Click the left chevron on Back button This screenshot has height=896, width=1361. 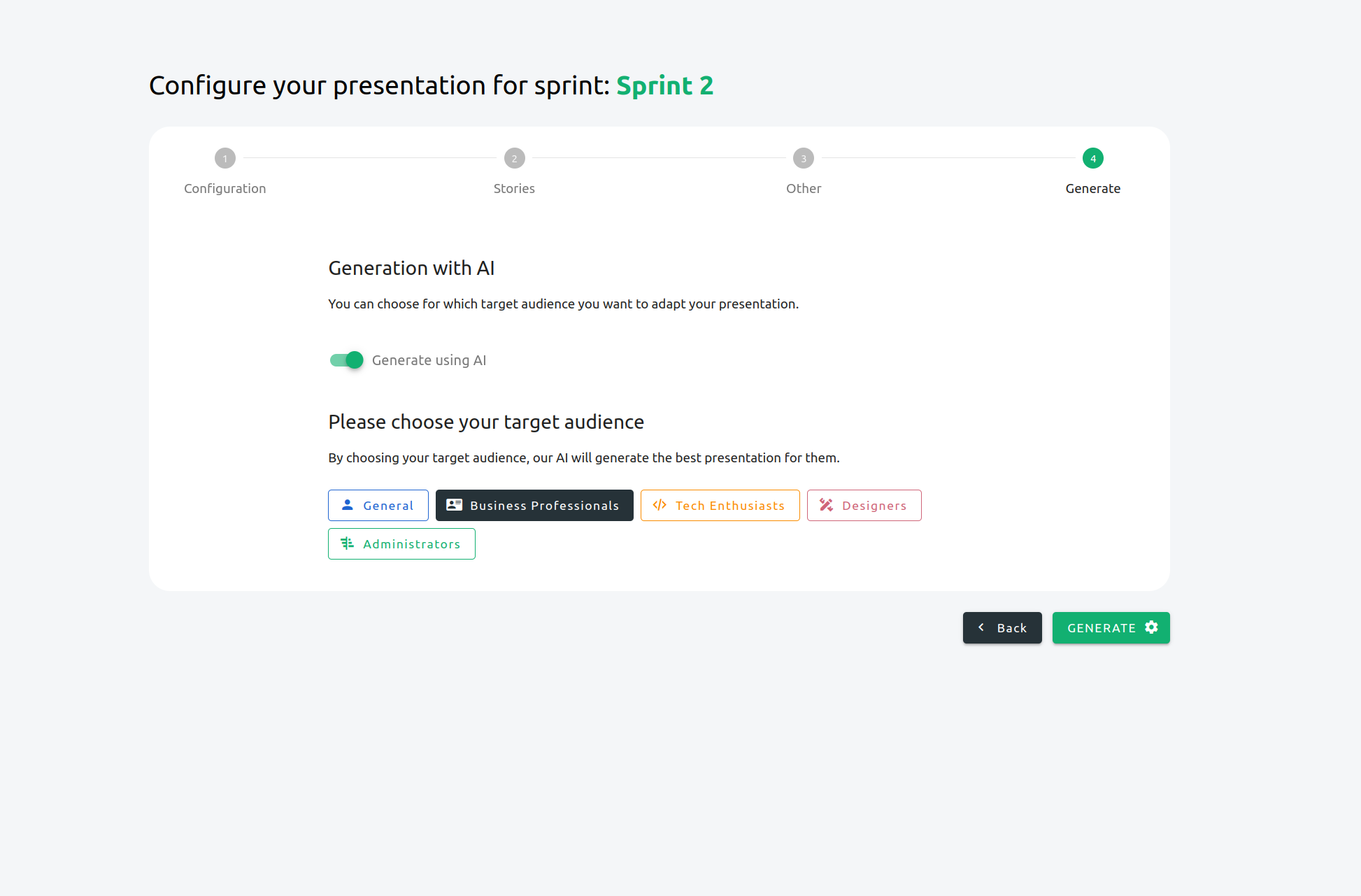[x=981, y=627]
